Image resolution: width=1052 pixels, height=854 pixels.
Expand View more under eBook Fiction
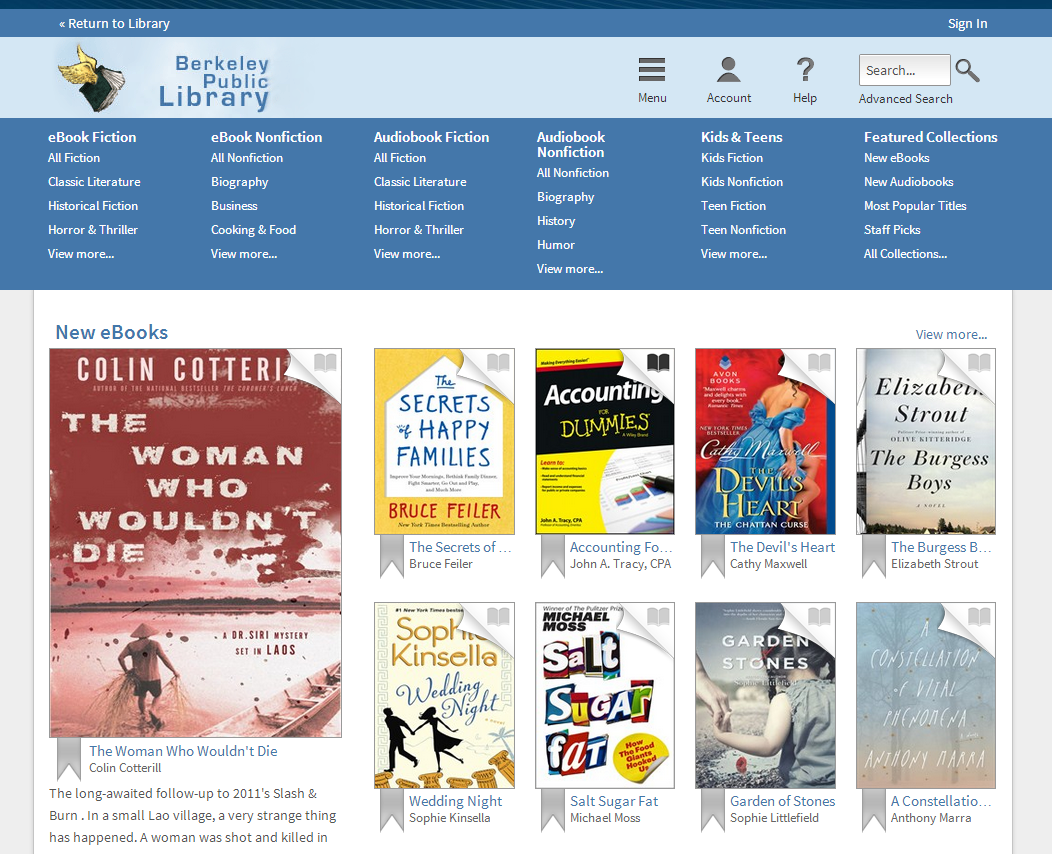tap(81, 254)
